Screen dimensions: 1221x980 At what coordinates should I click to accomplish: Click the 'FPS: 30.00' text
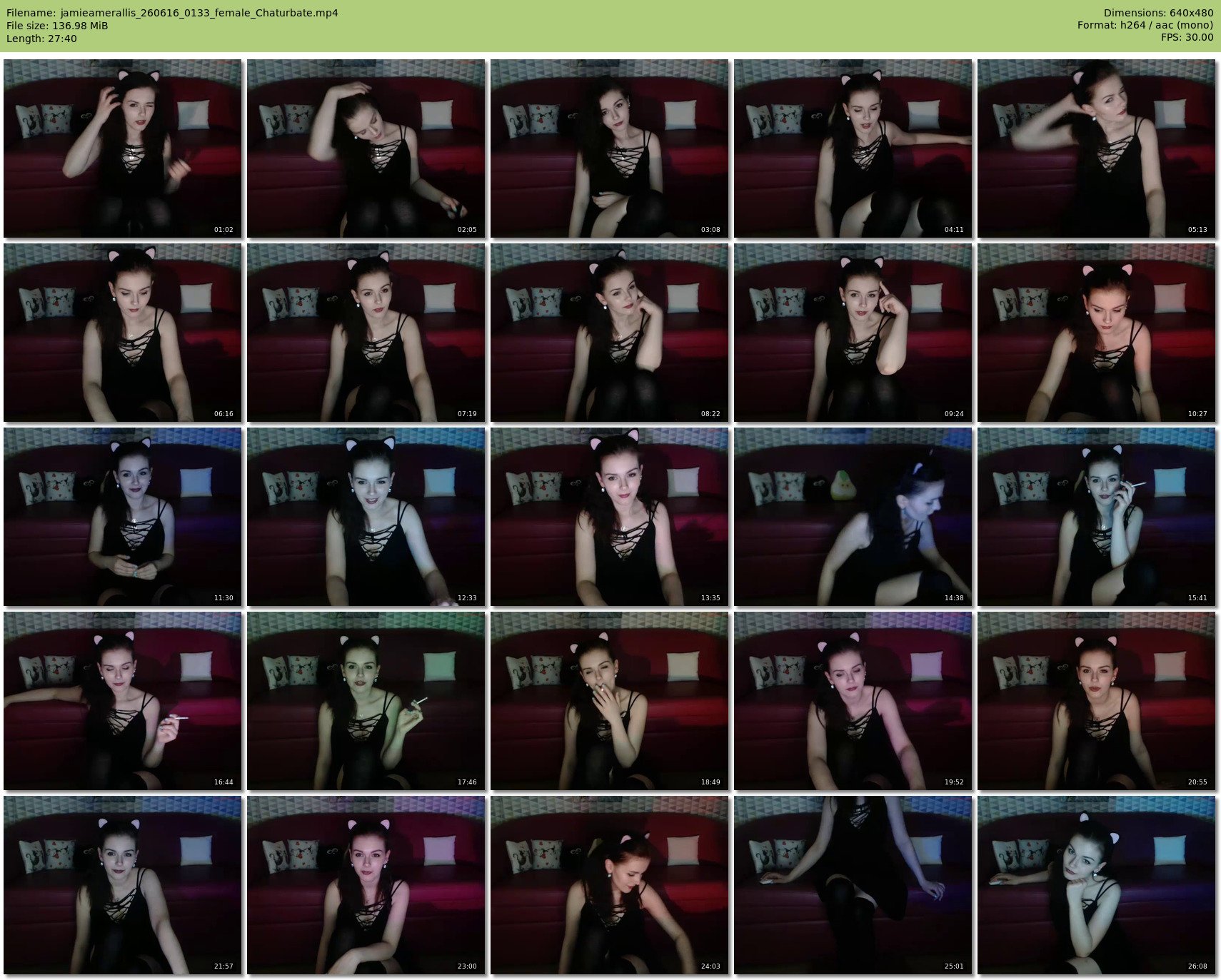pos(1187,38)
